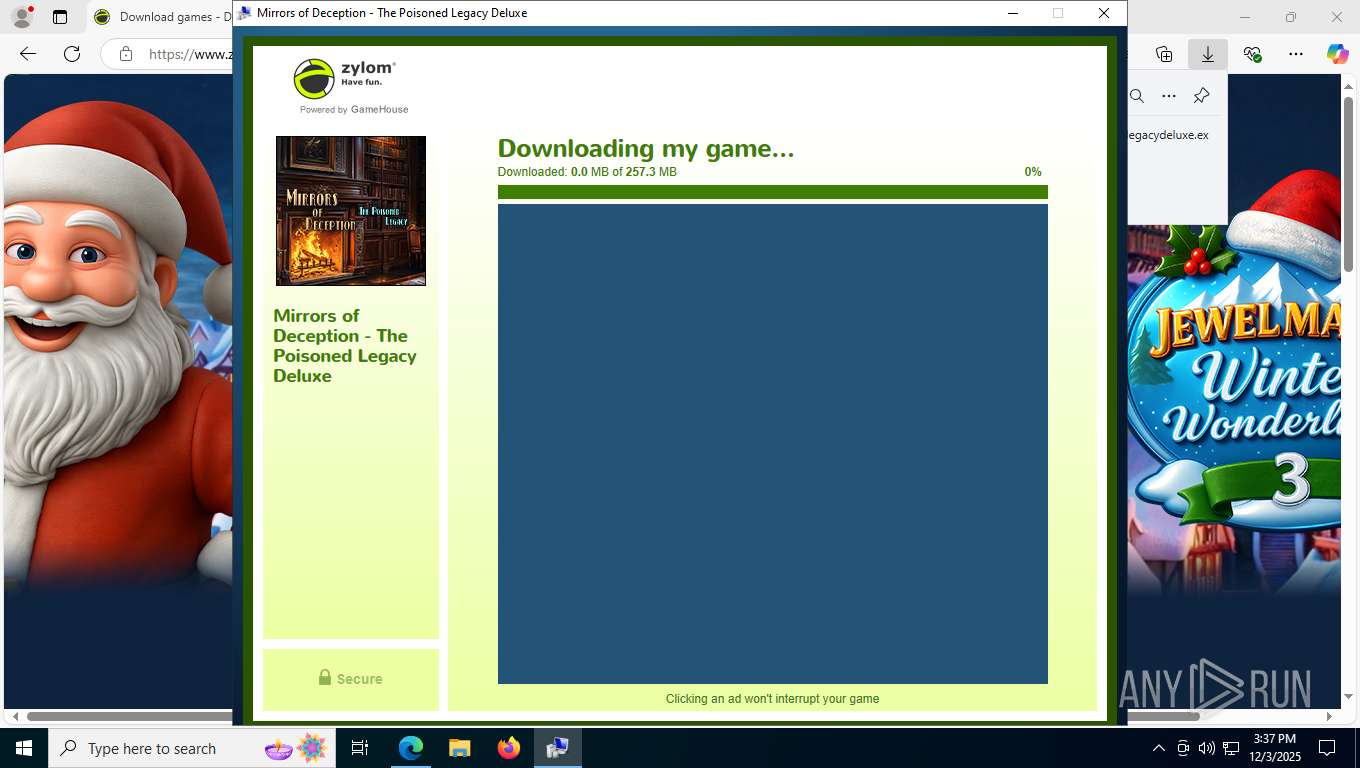Click the installer app taskbar icon

tap(558, 748)
